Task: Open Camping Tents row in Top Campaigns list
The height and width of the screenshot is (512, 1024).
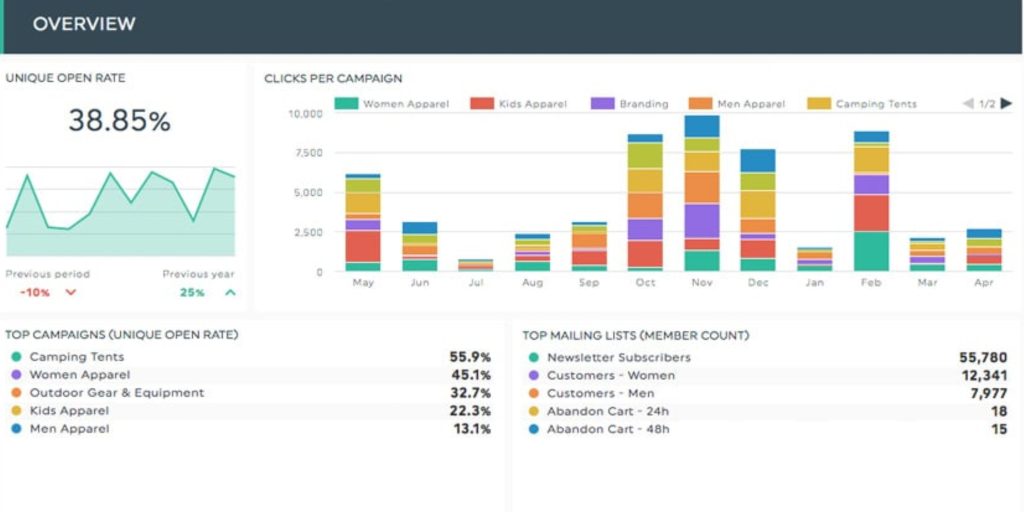Action: [77, 357]
